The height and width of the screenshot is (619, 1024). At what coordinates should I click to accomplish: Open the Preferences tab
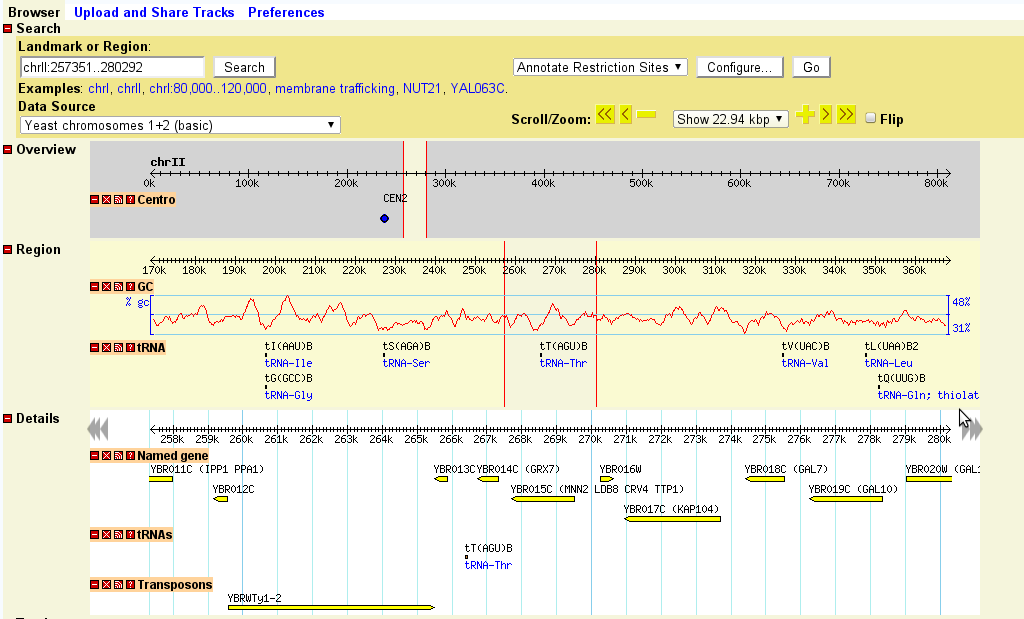click(286, 12)
